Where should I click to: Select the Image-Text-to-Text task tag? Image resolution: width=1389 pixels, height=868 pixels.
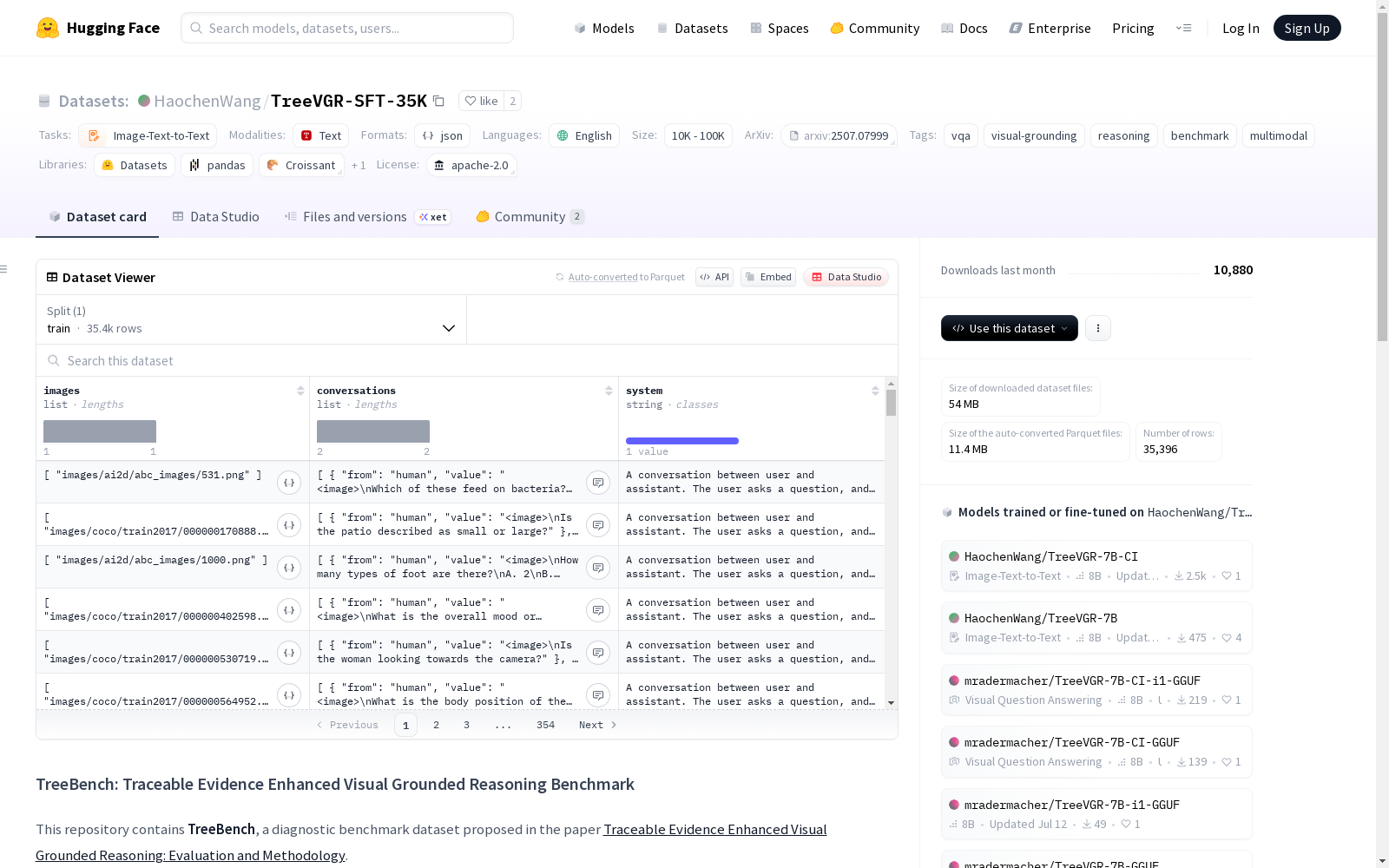pos(148,135)
